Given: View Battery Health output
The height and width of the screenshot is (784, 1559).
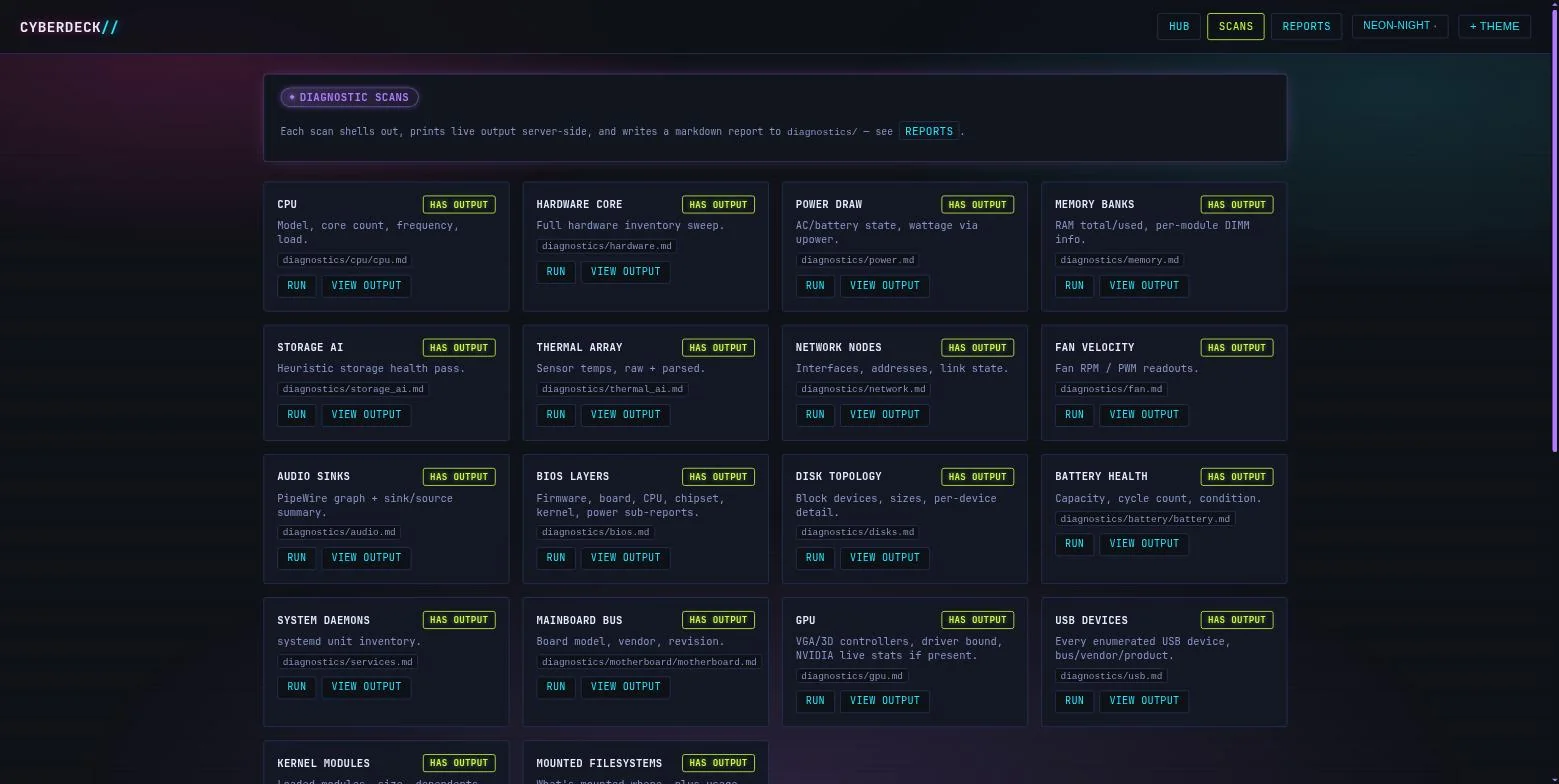Looking at the screenshot, I should [x=1144, y=543].
